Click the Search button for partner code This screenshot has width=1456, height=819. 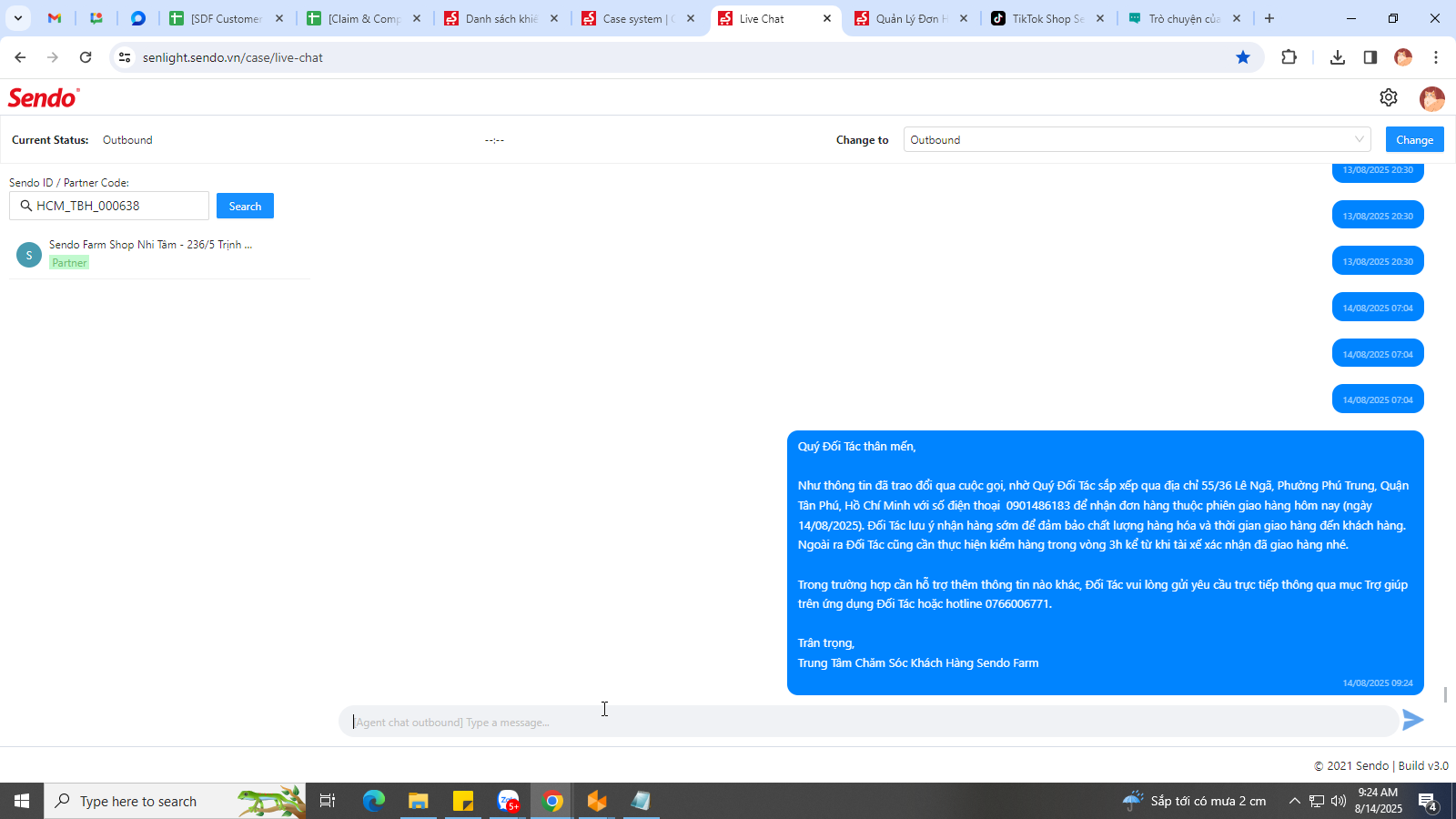point(245,206)
